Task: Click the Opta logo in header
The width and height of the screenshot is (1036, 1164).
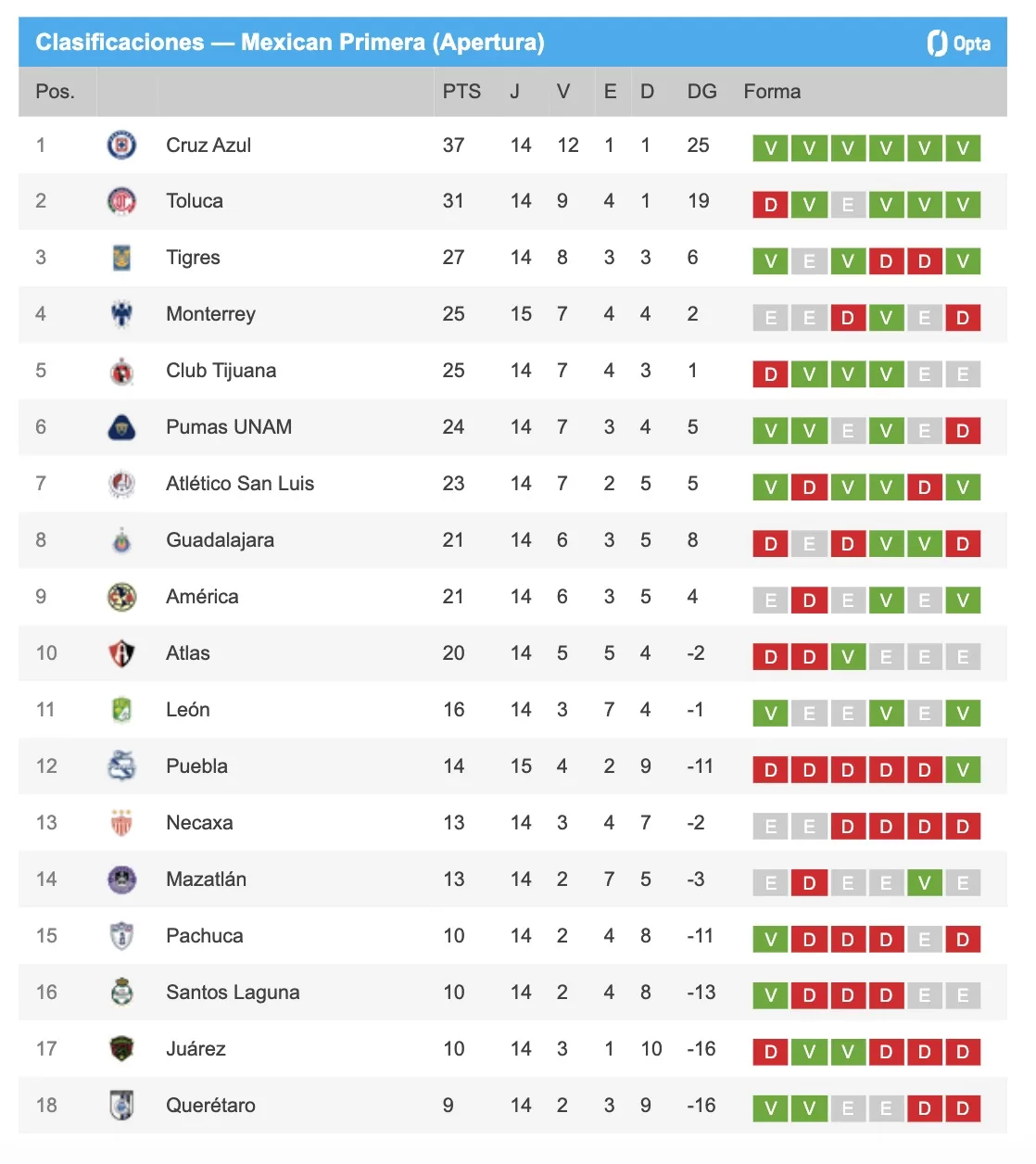Action: pyautogui.click(x=959, y=43)
